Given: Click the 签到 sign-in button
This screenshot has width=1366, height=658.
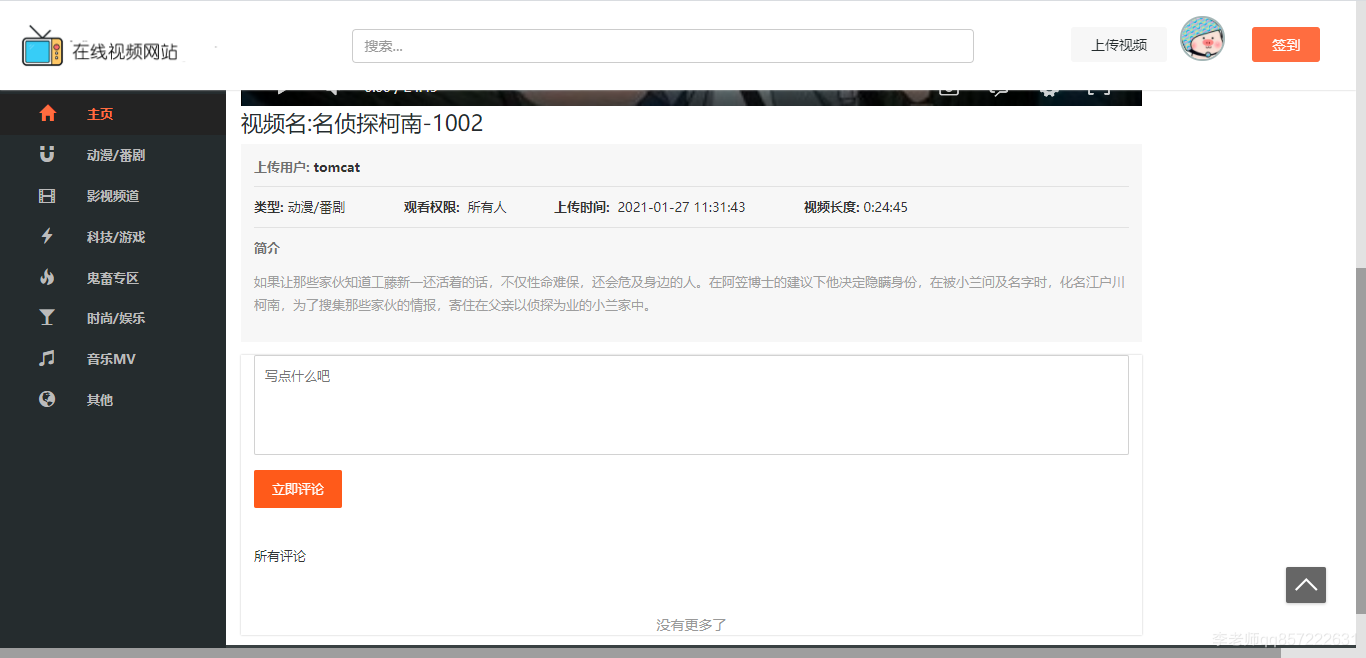Looking at the screenshot, I should 1285,44.
